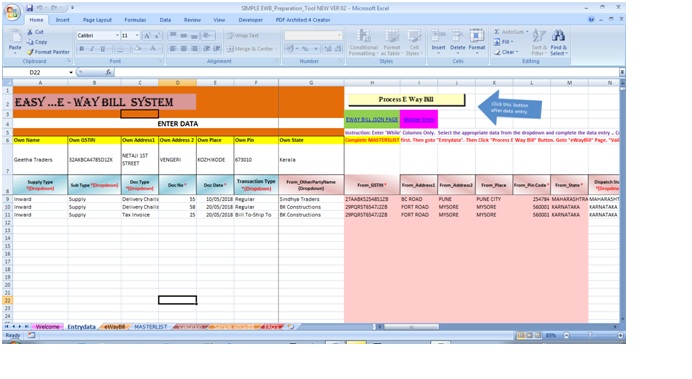This screenshot has height=379, width=692.
Task: Select the Format Painter tool
Action: coord(48,52)
